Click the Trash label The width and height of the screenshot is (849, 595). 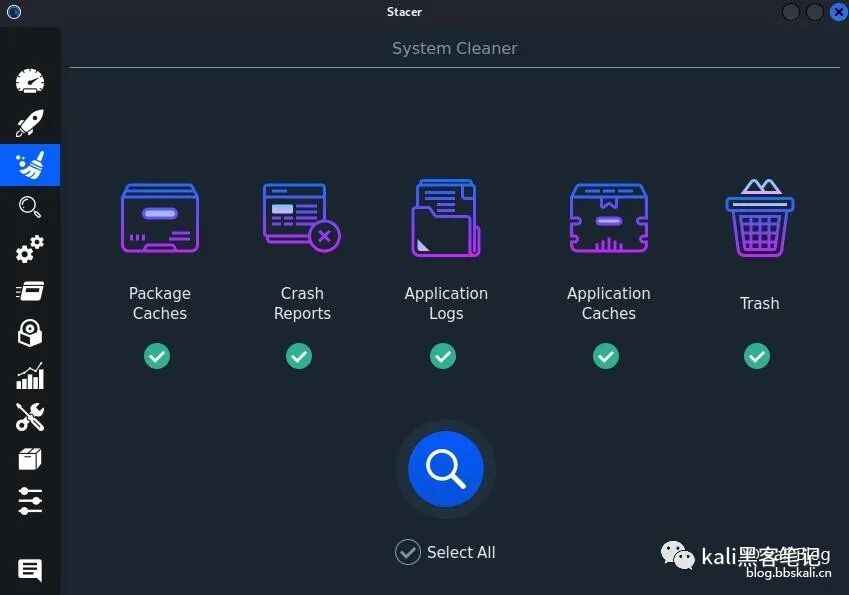(x=760, y=303)
